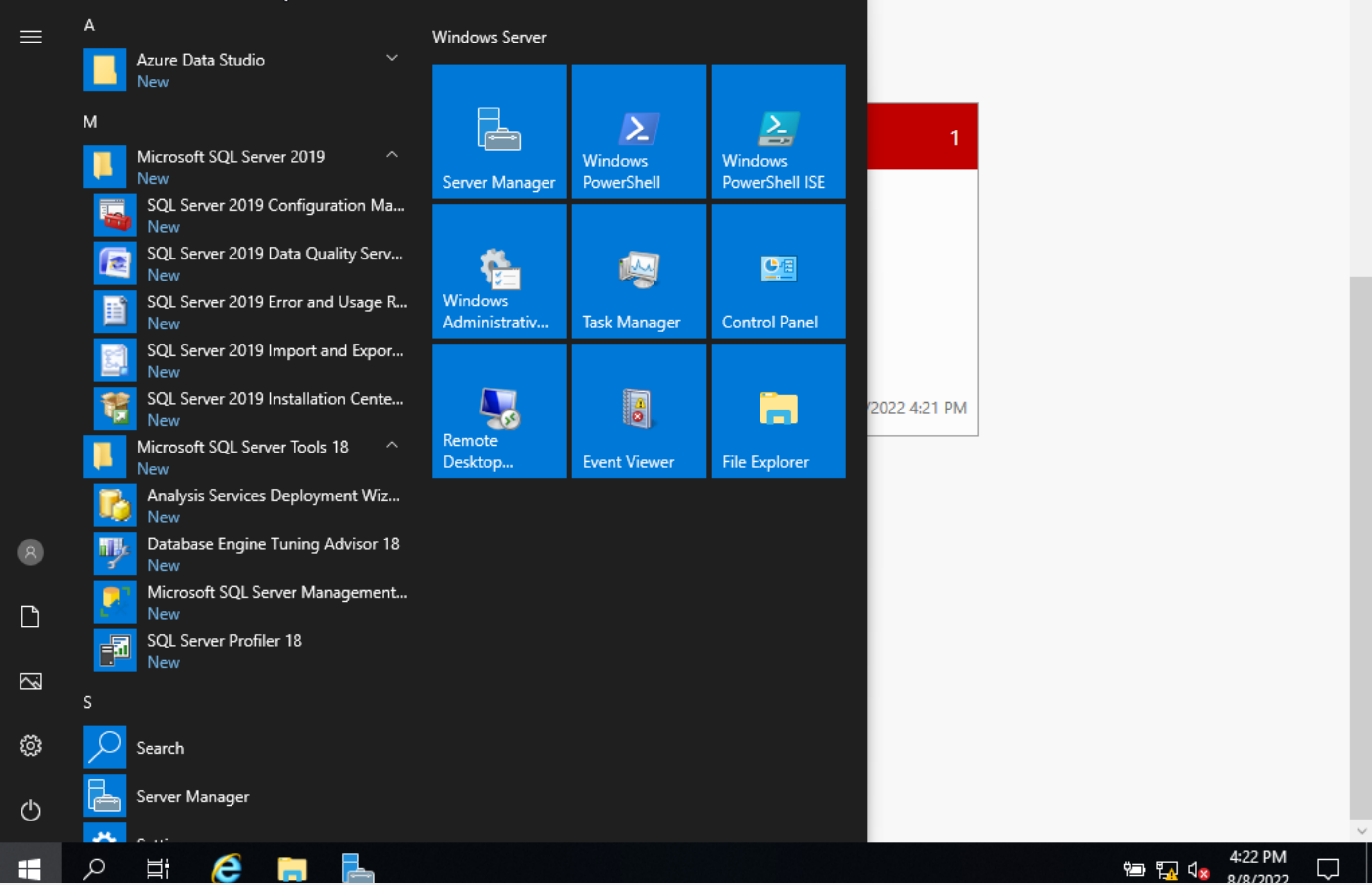Open taskbar search magnifier

[94, 868]
